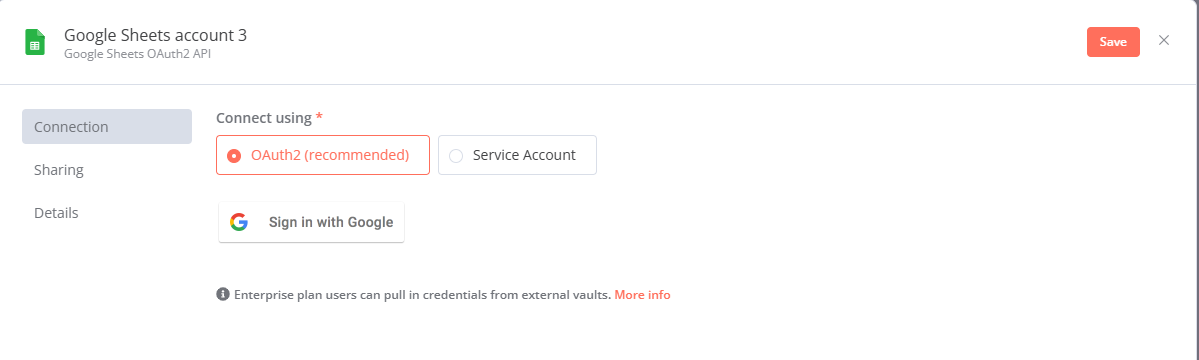Click the Google G logo
This screenshot has width=1199, height=360.
pos(239,222)
